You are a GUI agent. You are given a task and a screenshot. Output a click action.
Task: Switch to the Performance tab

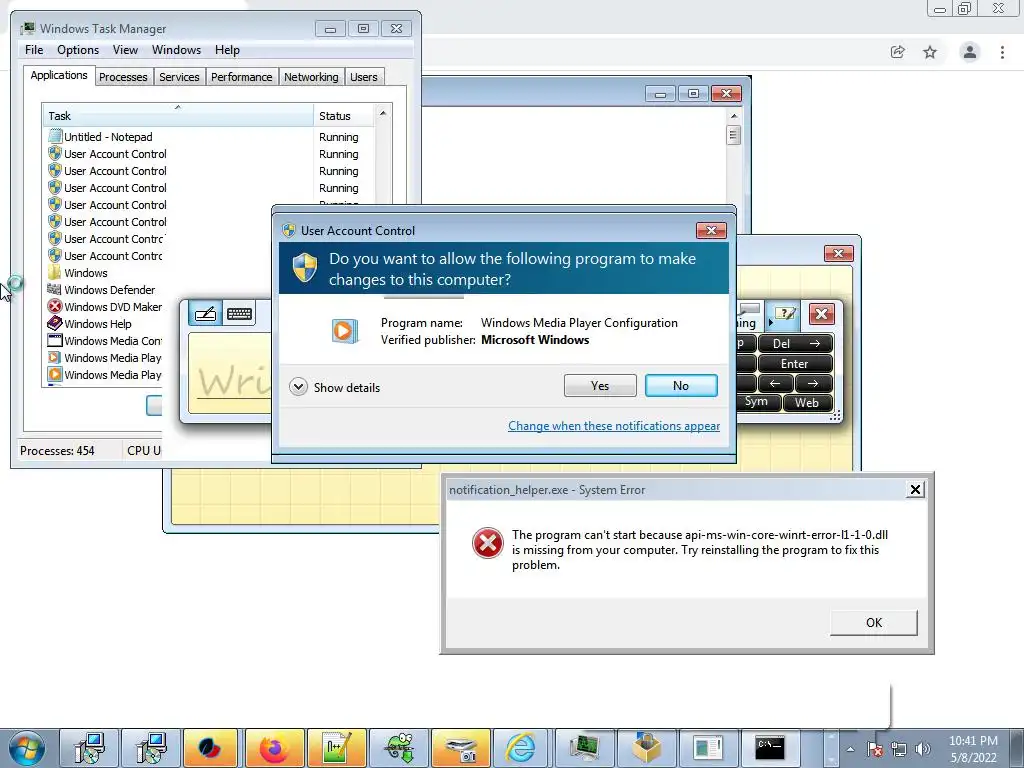point(242,77)
